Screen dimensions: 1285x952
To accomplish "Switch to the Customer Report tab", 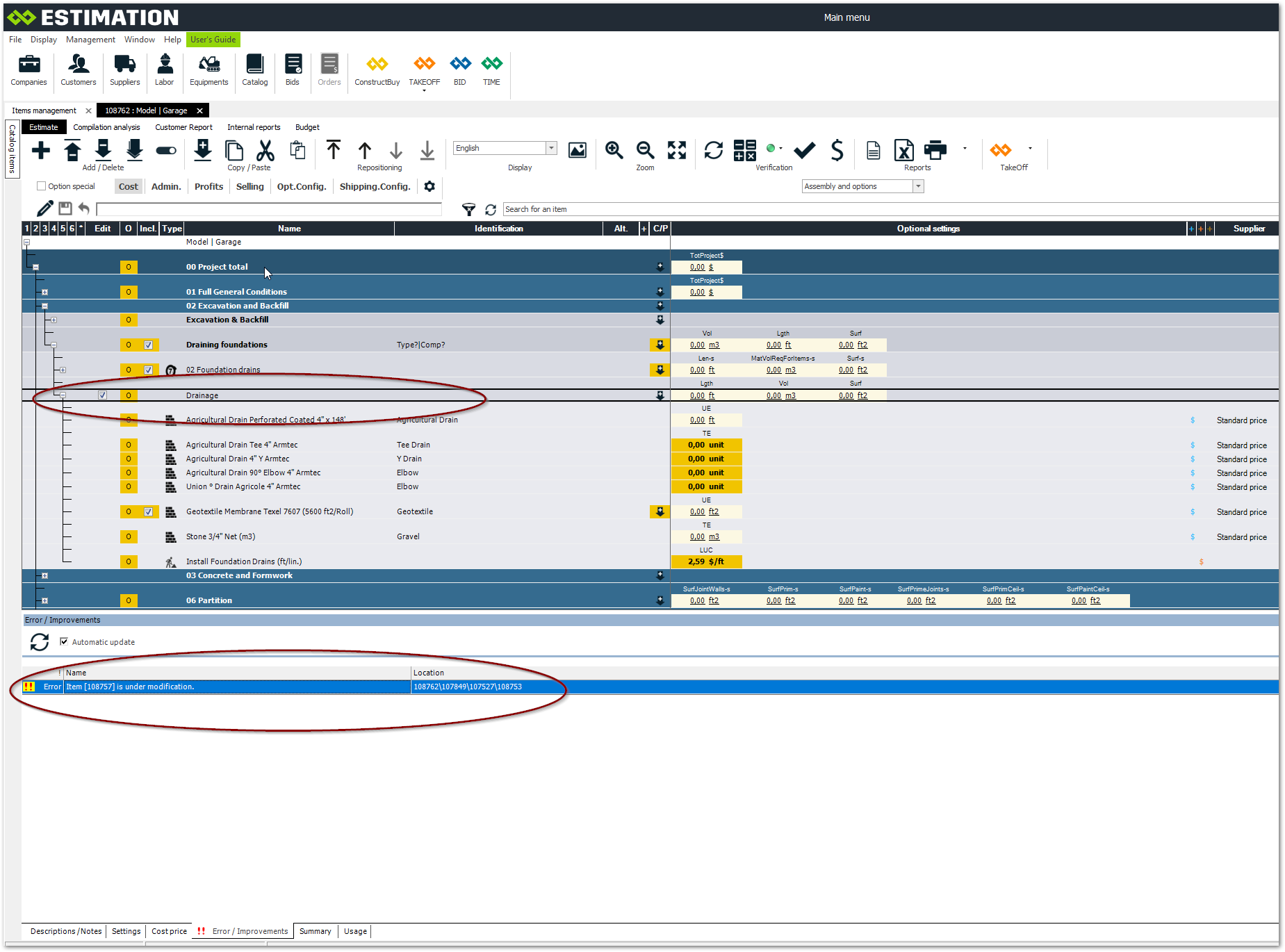I will point(183,127).
